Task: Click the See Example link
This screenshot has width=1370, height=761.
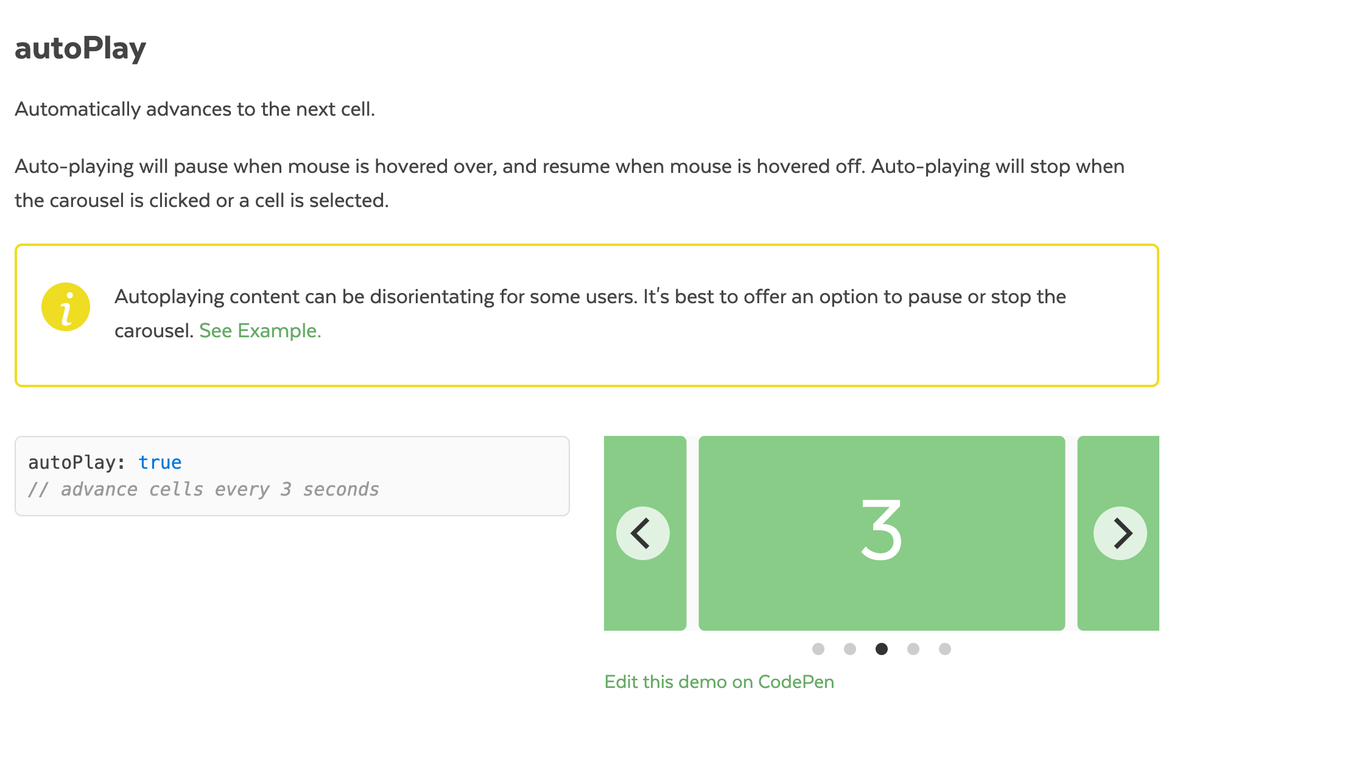Action: (259, 330)
